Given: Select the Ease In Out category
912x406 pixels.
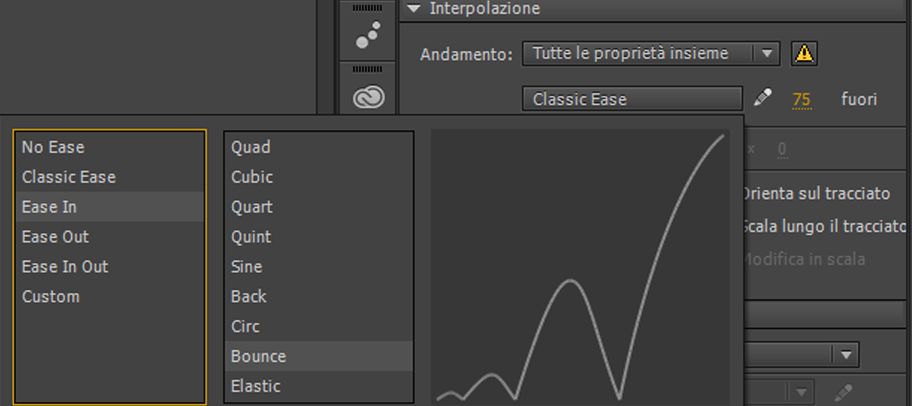Looking at the screenshot, I should (x=65, y=267).
